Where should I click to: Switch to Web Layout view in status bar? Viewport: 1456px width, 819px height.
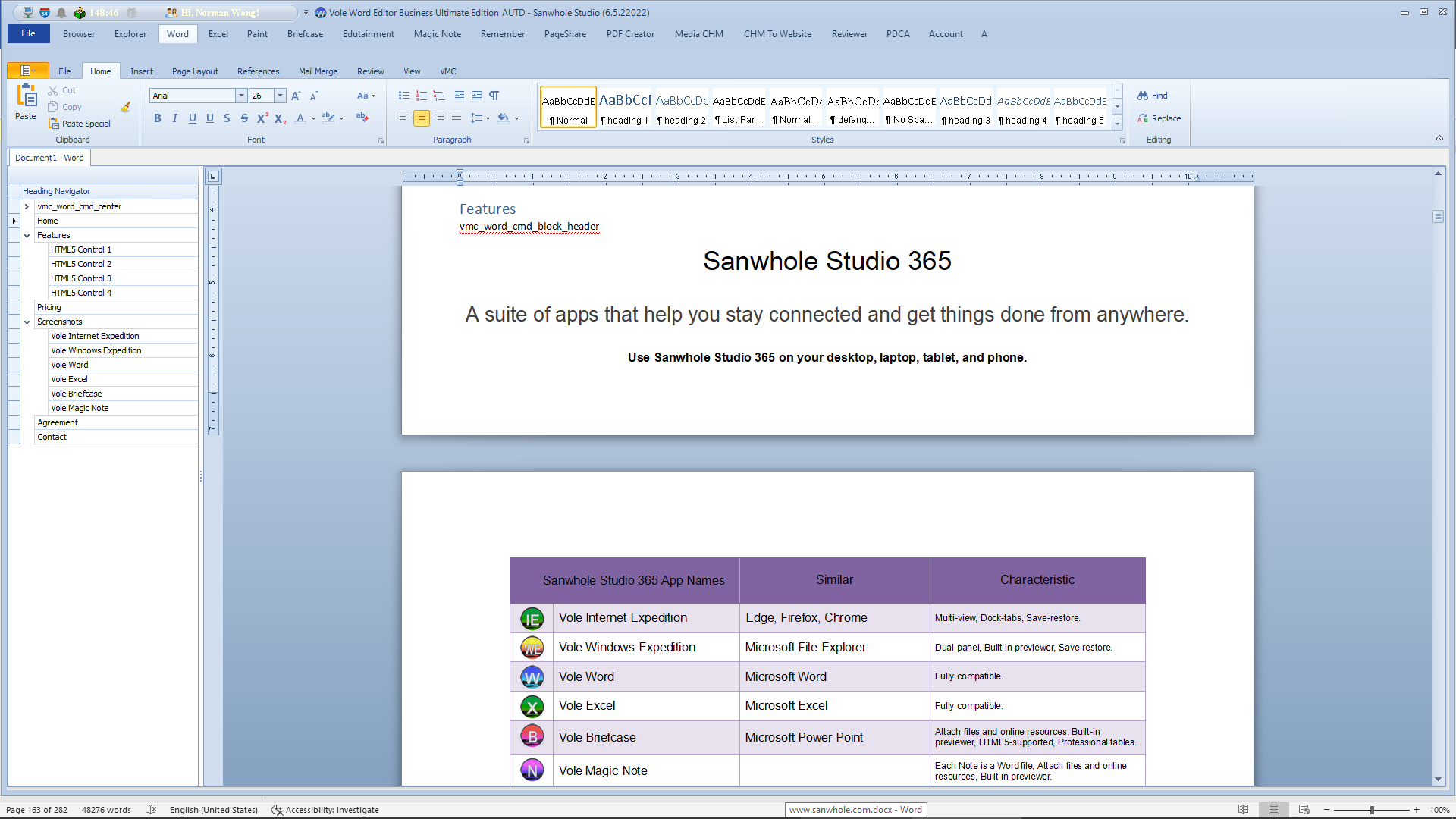(x=1304, y=810)
